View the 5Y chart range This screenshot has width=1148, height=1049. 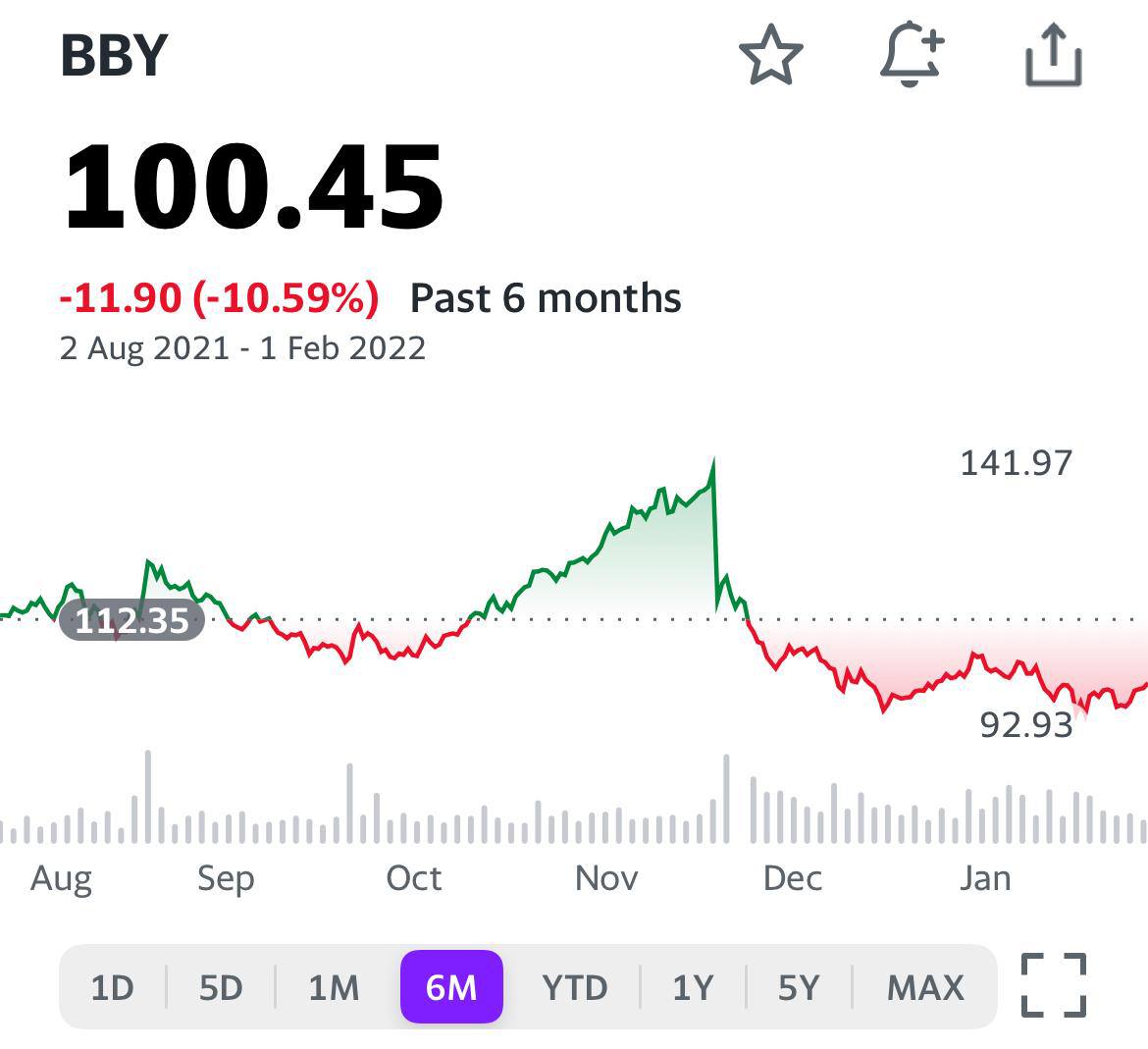pos(798,987)
